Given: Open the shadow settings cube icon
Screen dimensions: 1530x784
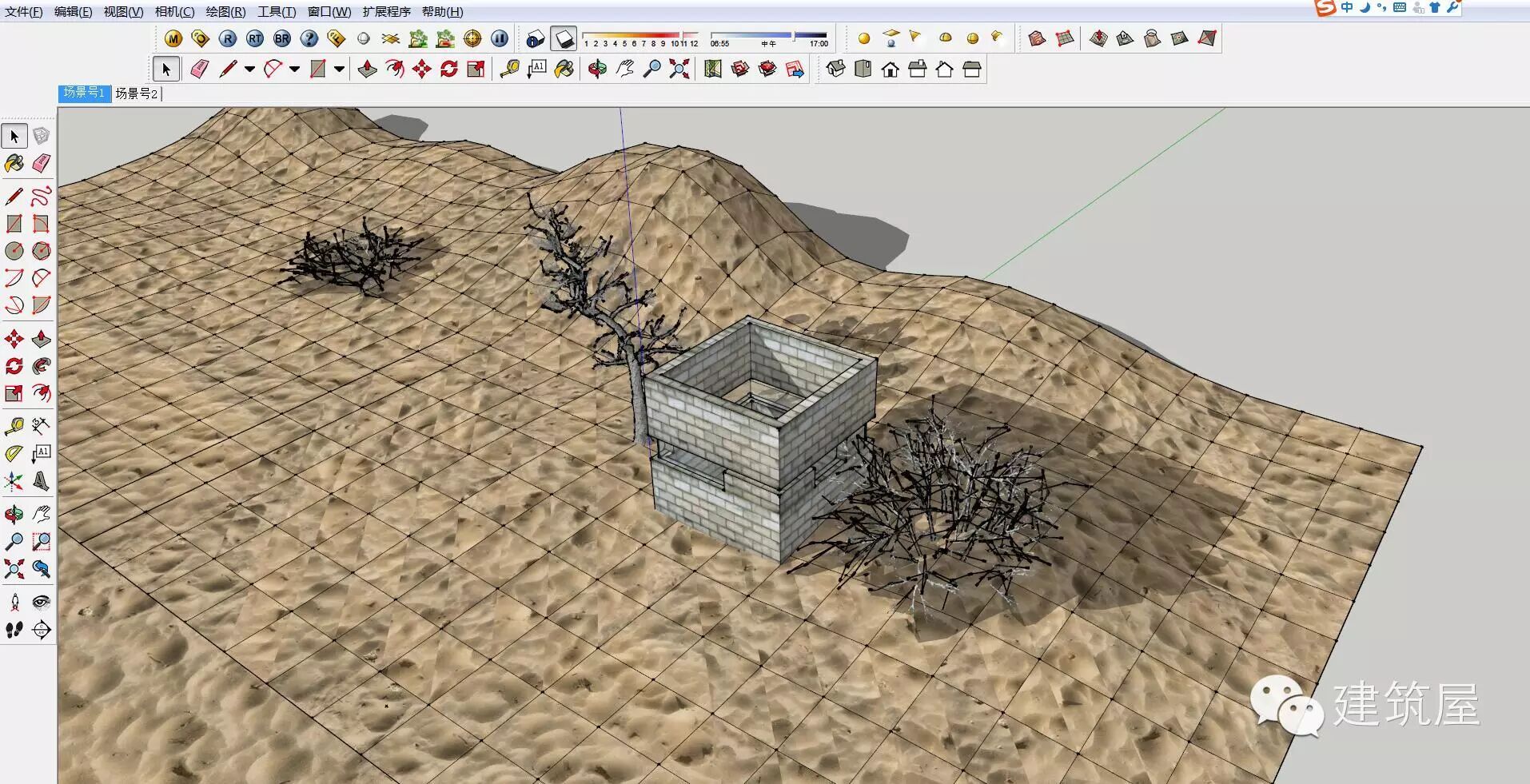Looking at the screenshot, I should point(536,38).
